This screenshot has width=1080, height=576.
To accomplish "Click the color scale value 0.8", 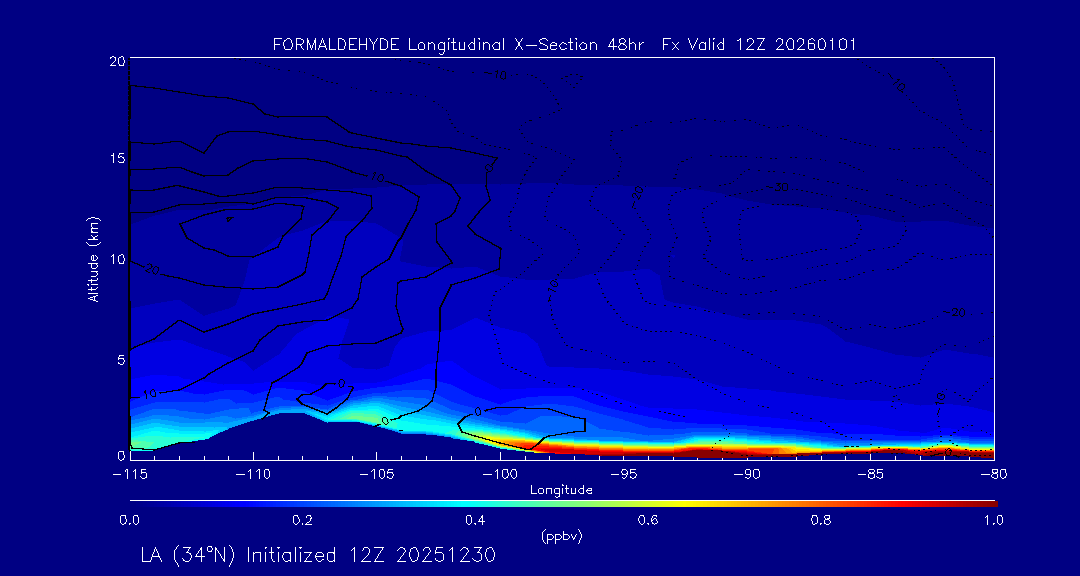I will (x=821, y=520).
